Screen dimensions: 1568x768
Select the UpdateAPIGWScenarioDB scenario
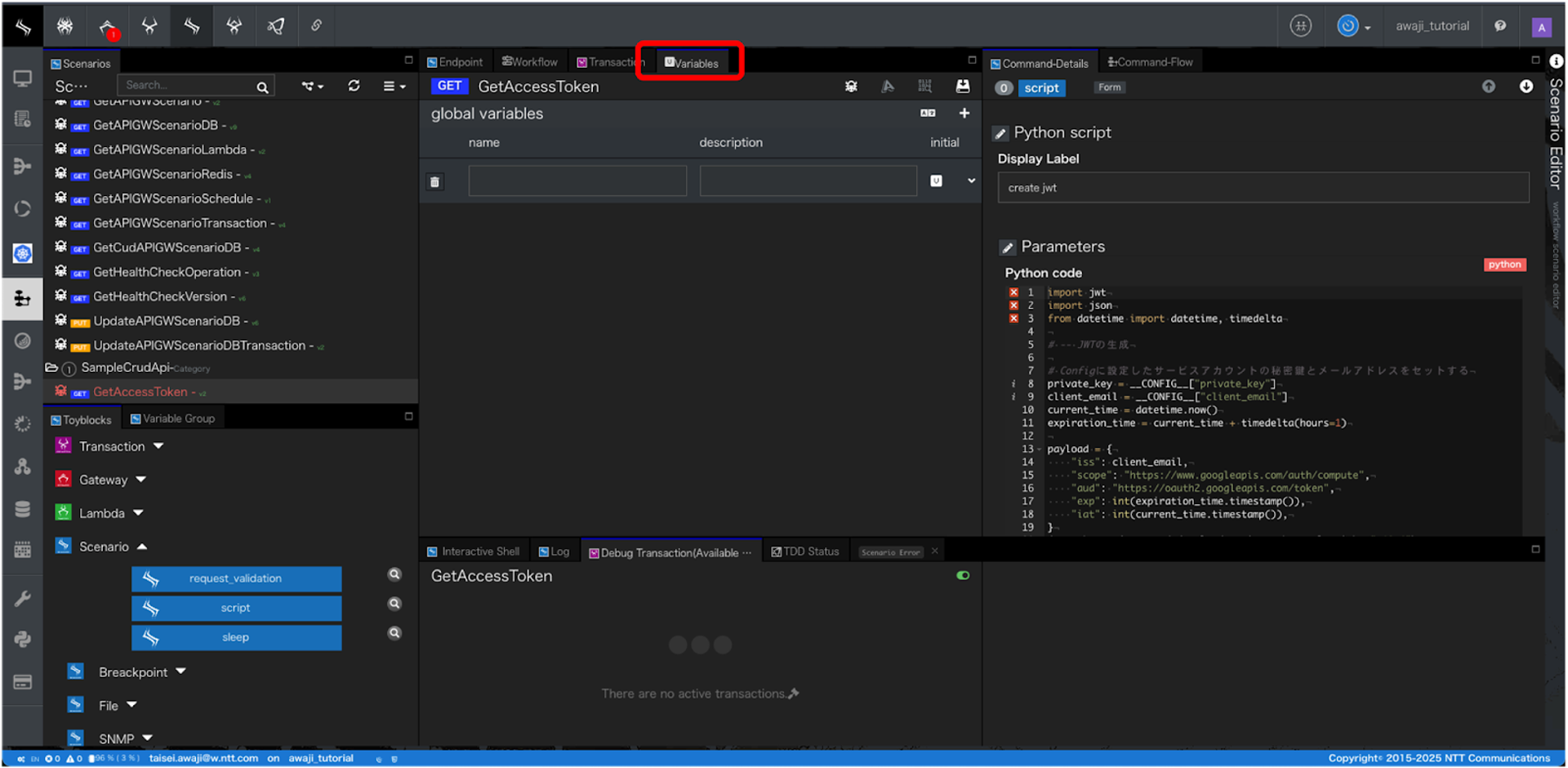point(167,321)
